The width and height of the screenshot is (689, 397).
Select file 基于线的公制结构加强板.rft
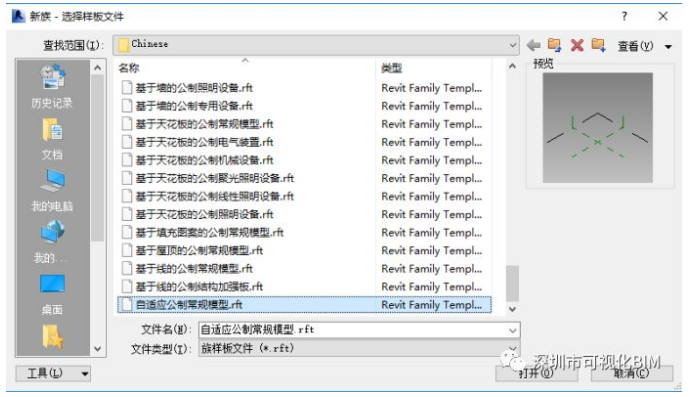[304, 286]
